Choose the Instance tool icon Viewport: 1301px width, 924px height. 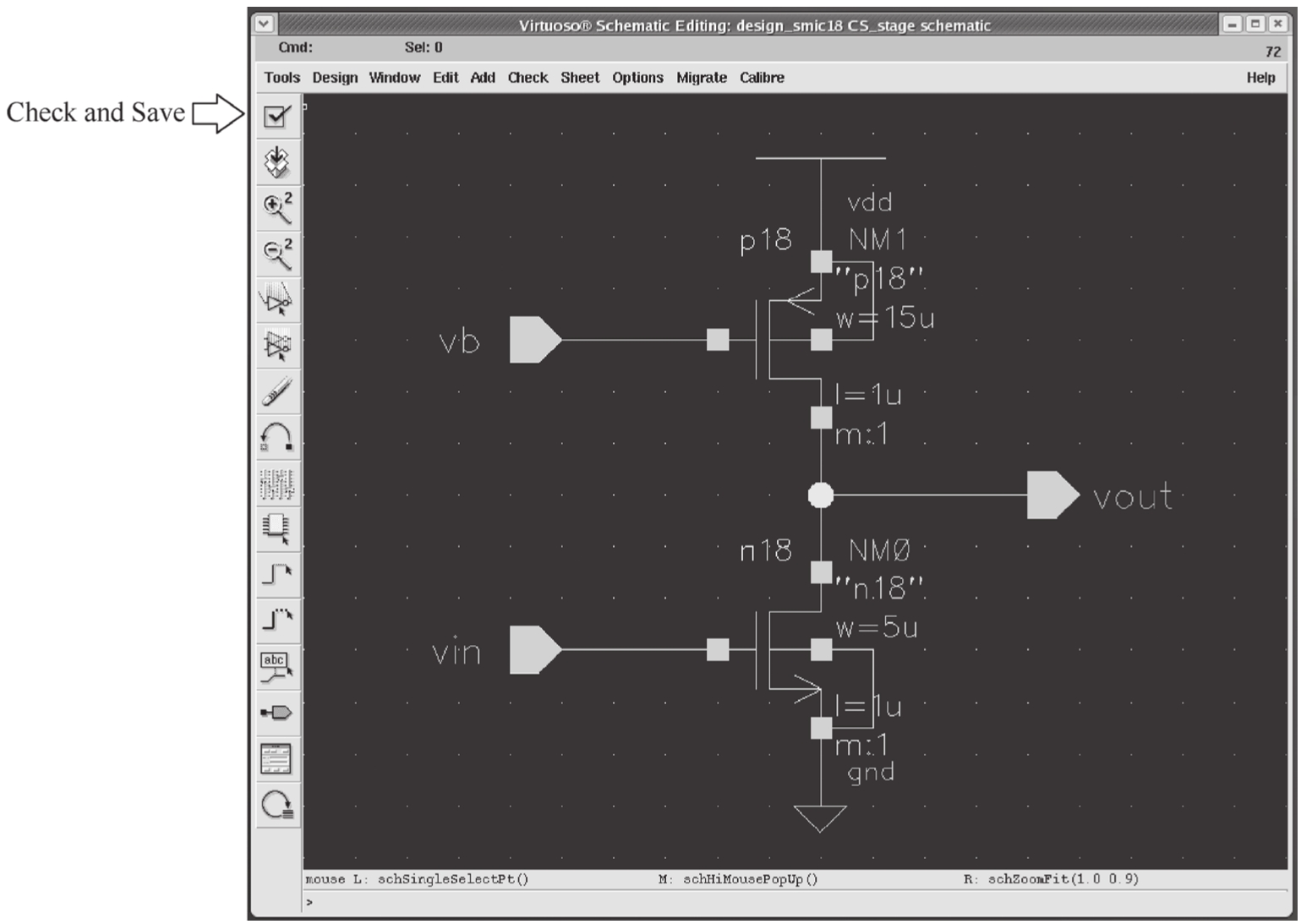click(x=277, y=528)
